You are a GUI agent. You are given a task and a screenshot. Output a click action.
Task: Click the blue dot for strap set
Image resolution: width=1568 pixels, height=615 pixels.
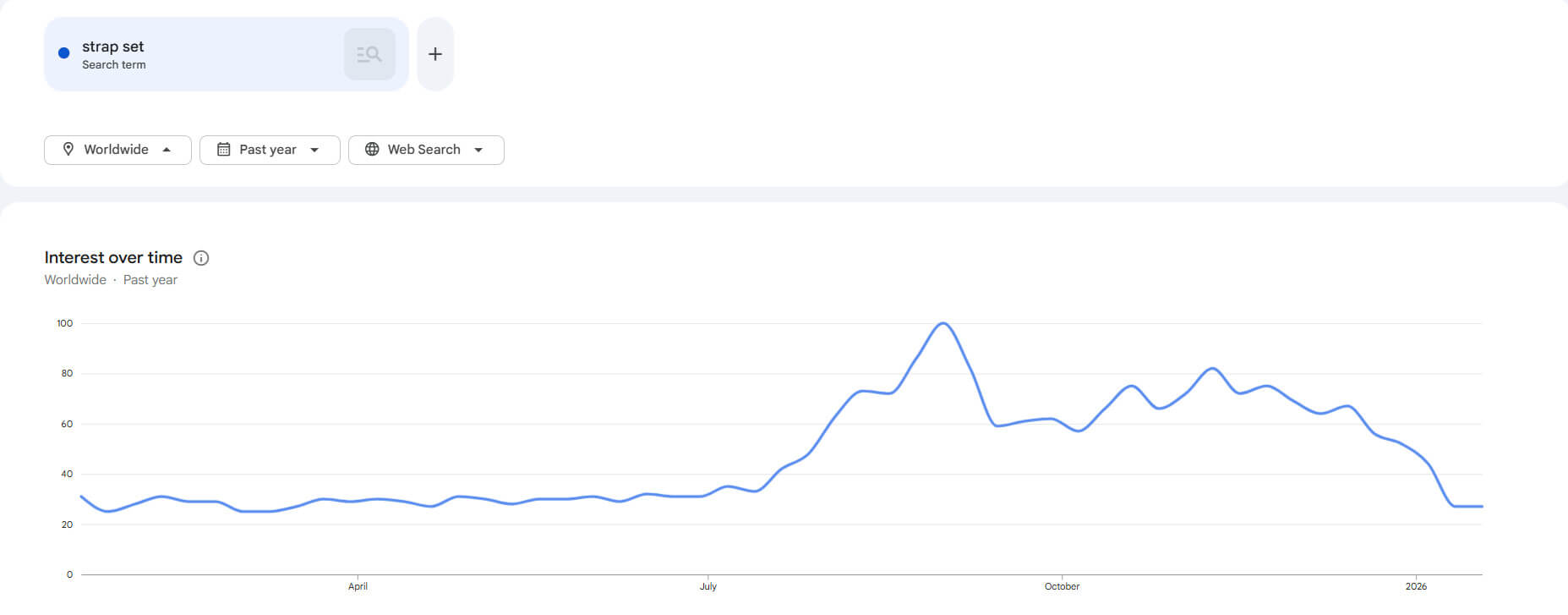click(x=63, y=53)
